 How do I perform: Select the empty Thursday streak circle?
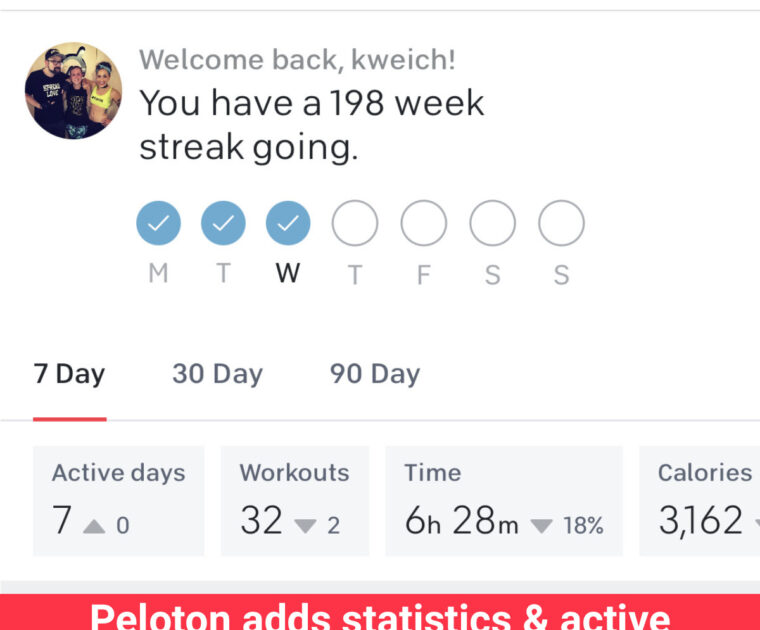(x=354, y=223)
